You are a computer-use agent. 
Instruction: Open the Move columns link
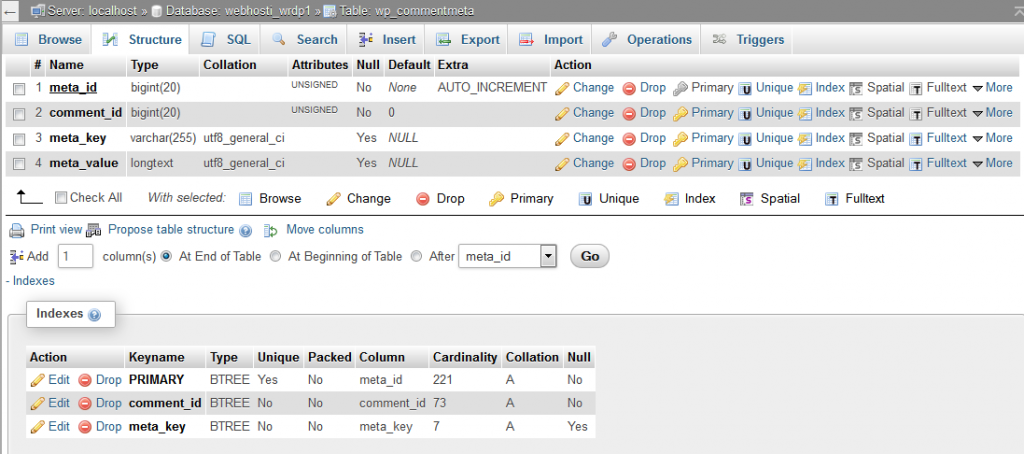[x=324, y=230]
